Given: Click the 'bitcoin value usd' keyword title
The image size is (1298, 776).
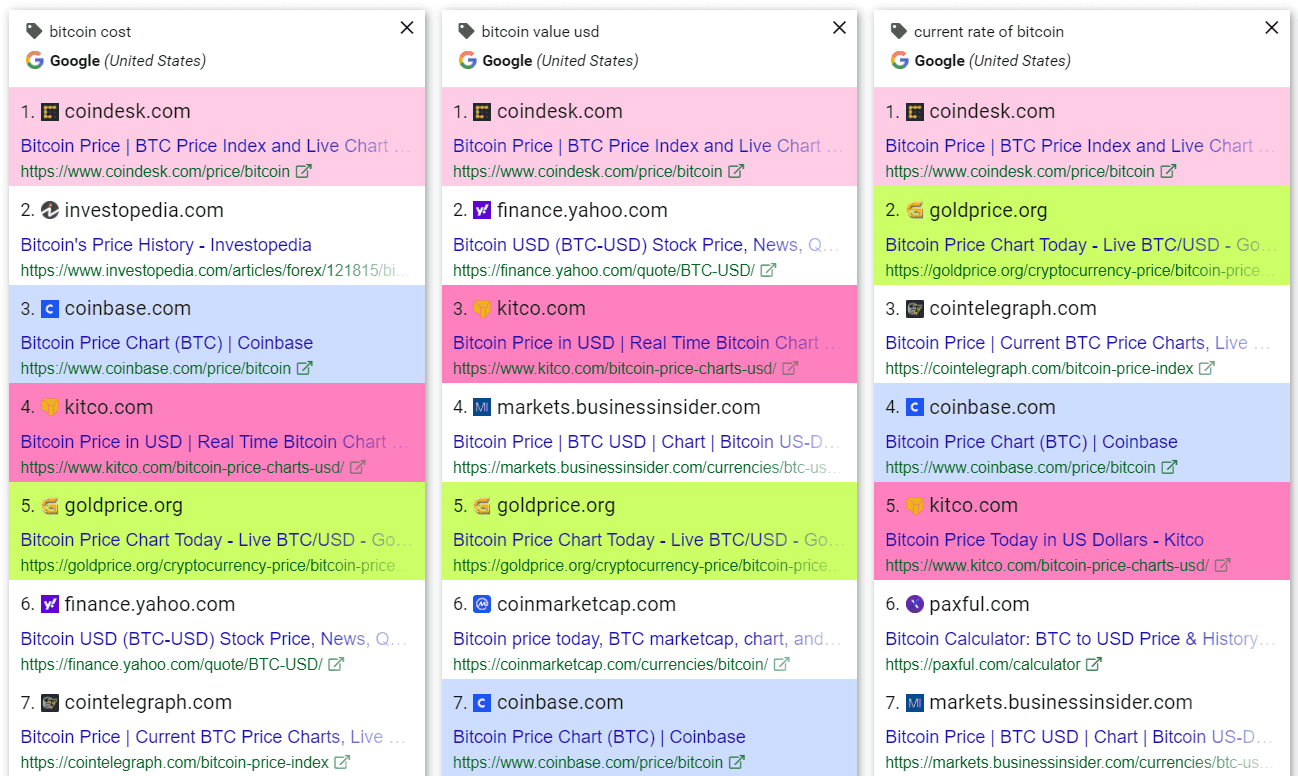Looking at the screenshot, I should click(x=541, y=31).
